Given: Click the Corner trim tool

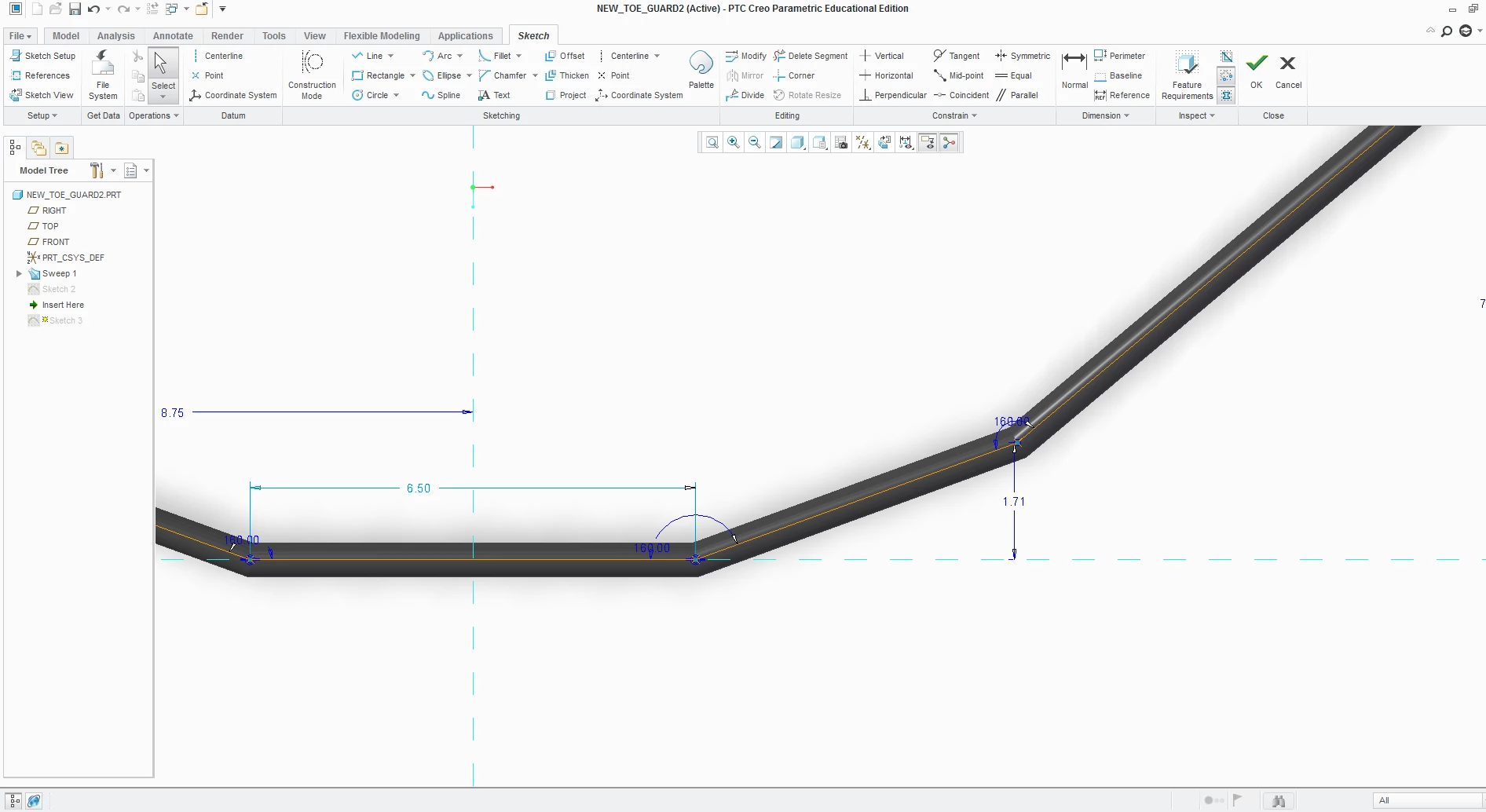Looking at the screenshot, I should (794, 75).
